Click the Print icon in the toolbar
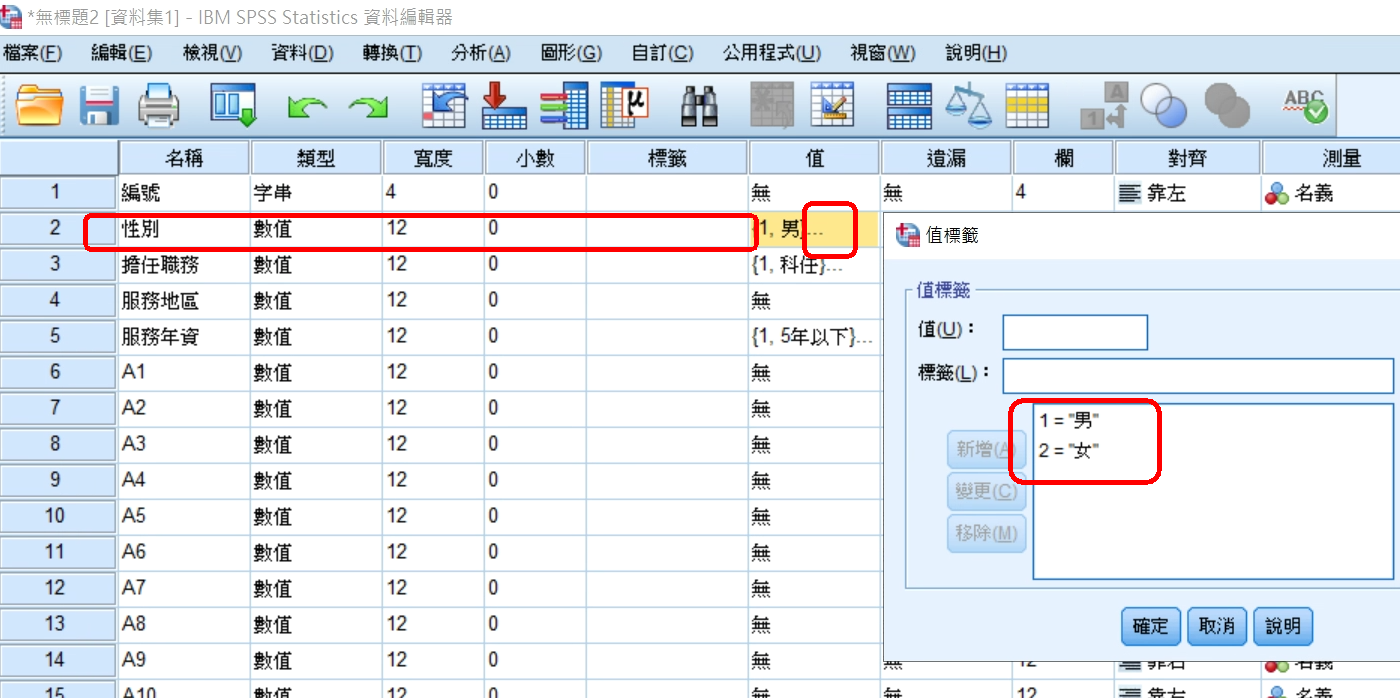This screenshot has height=698, width=1400. click(x=158, y=105)
